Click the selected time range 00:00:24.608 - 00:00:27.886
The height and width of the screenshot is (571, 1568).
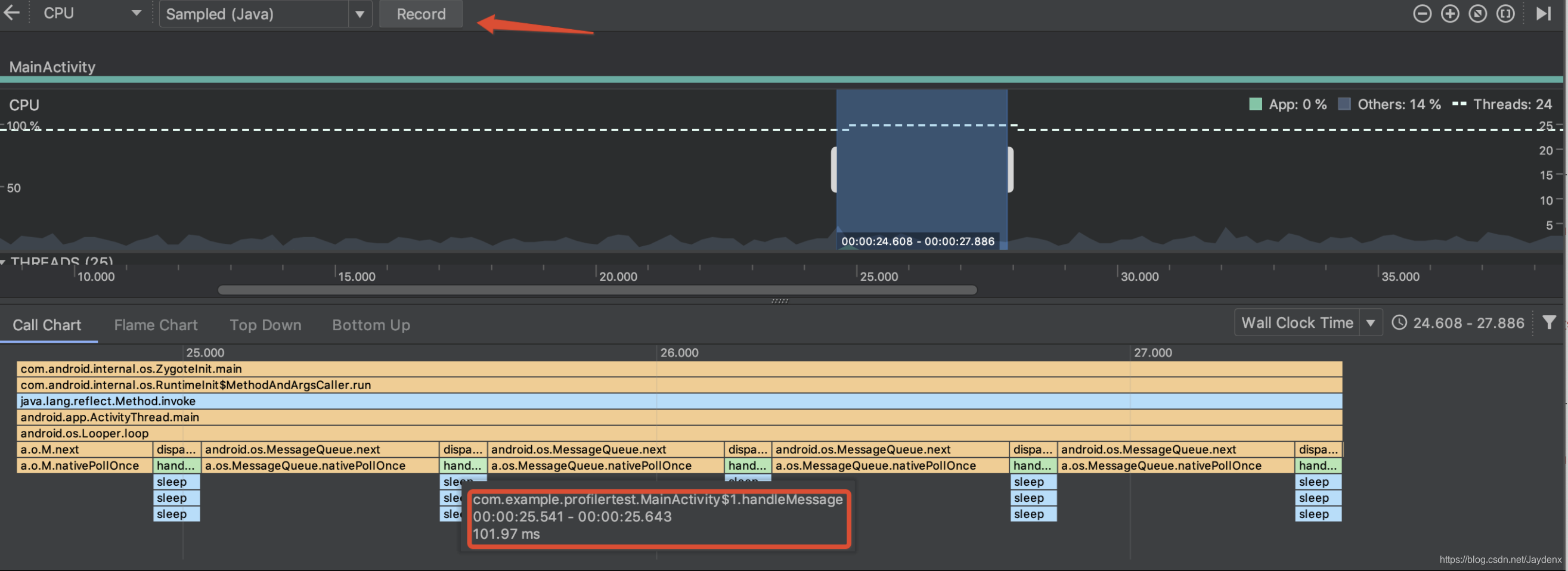tap(918, 241)
